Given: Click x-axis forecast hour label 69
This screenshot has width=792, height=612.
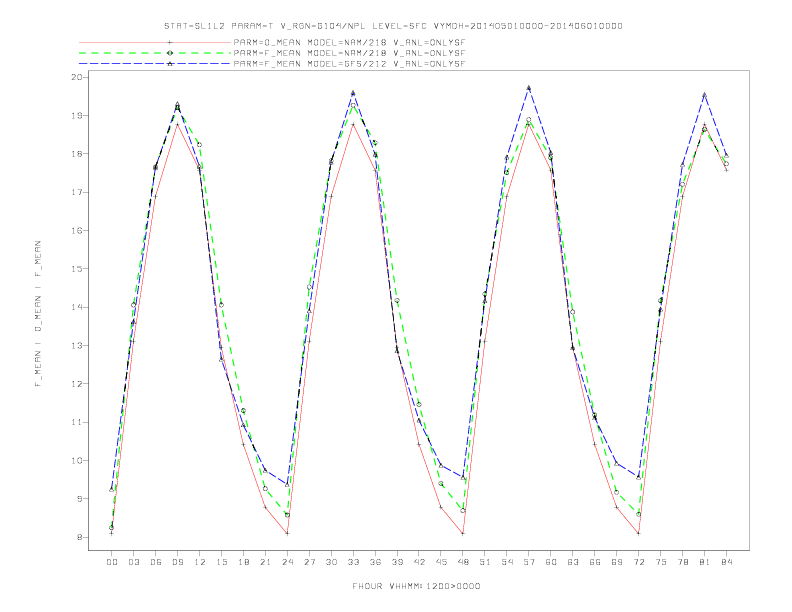Looking at the screenshot, I should (x=617, y=562).
